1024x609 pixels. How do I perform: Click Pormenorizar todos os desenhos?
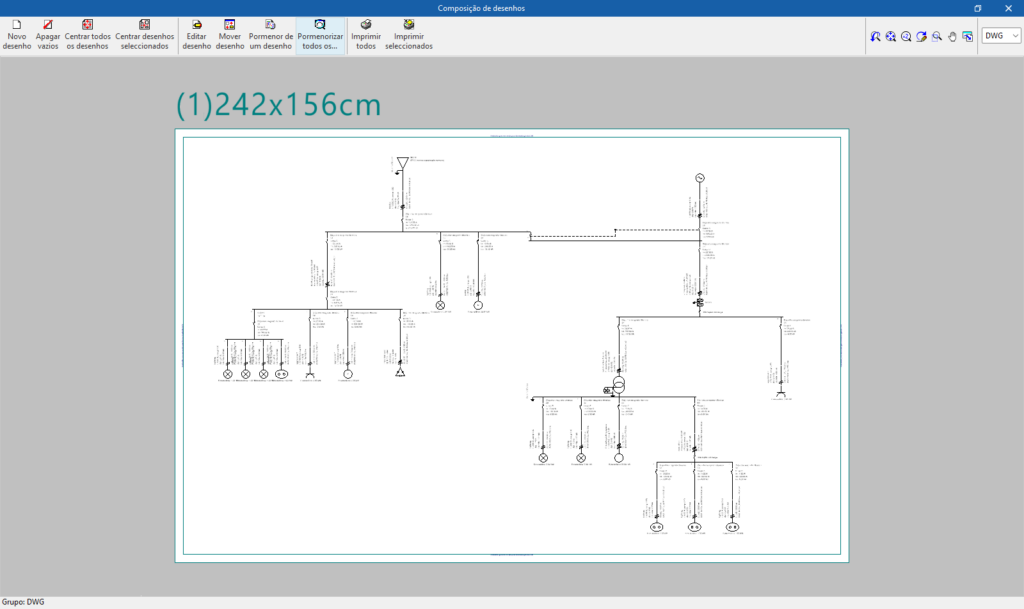321,35
